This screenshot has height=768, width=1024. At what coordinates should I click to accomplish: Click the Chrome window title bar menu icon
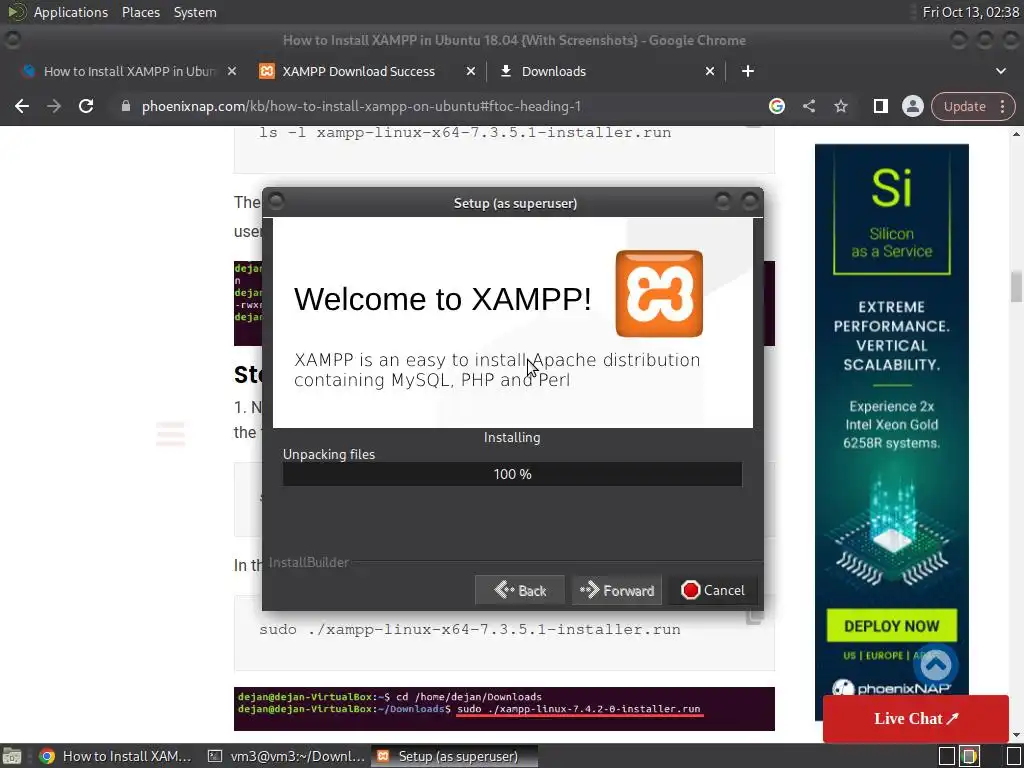(12, 40)
